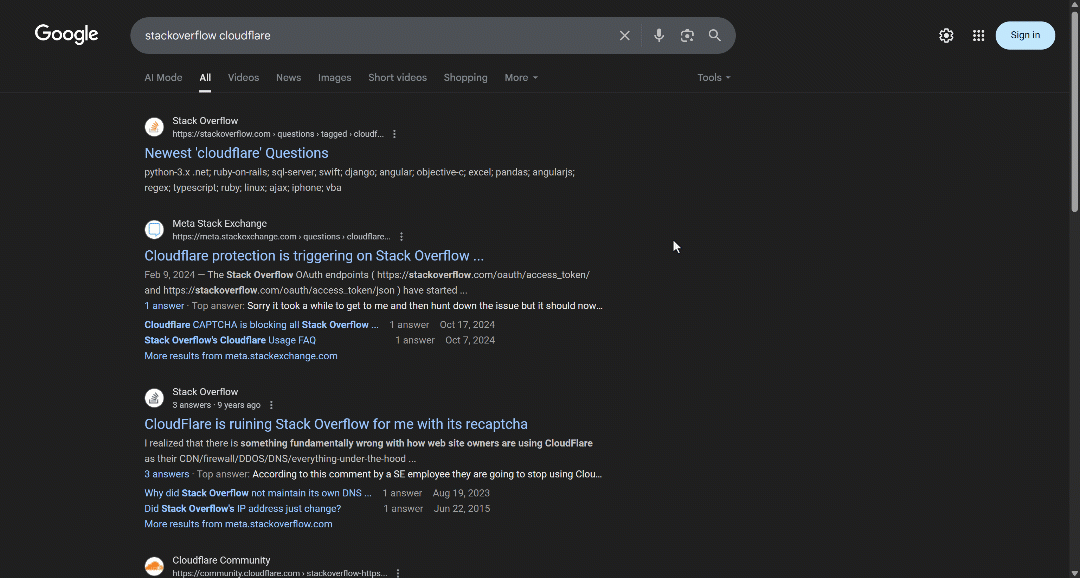
Task: Expand the Tools dropdown
Action: 713,78
